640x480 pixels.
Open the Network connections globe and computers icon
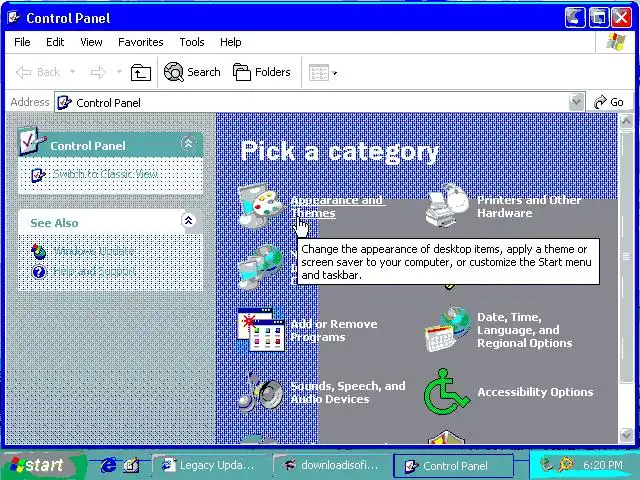(260, 267)
